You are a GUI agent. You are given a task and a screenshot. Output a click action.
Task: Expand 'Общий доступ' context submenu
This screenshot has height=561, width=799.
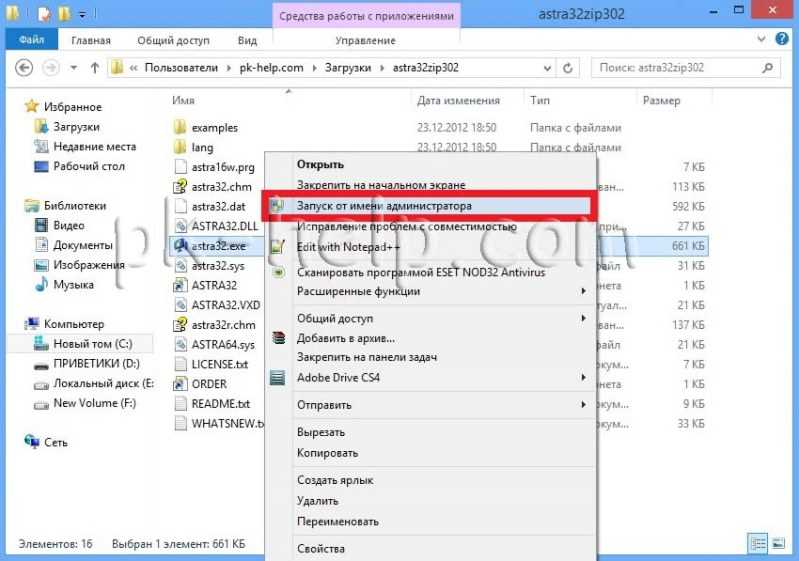(x=583, y=319)
